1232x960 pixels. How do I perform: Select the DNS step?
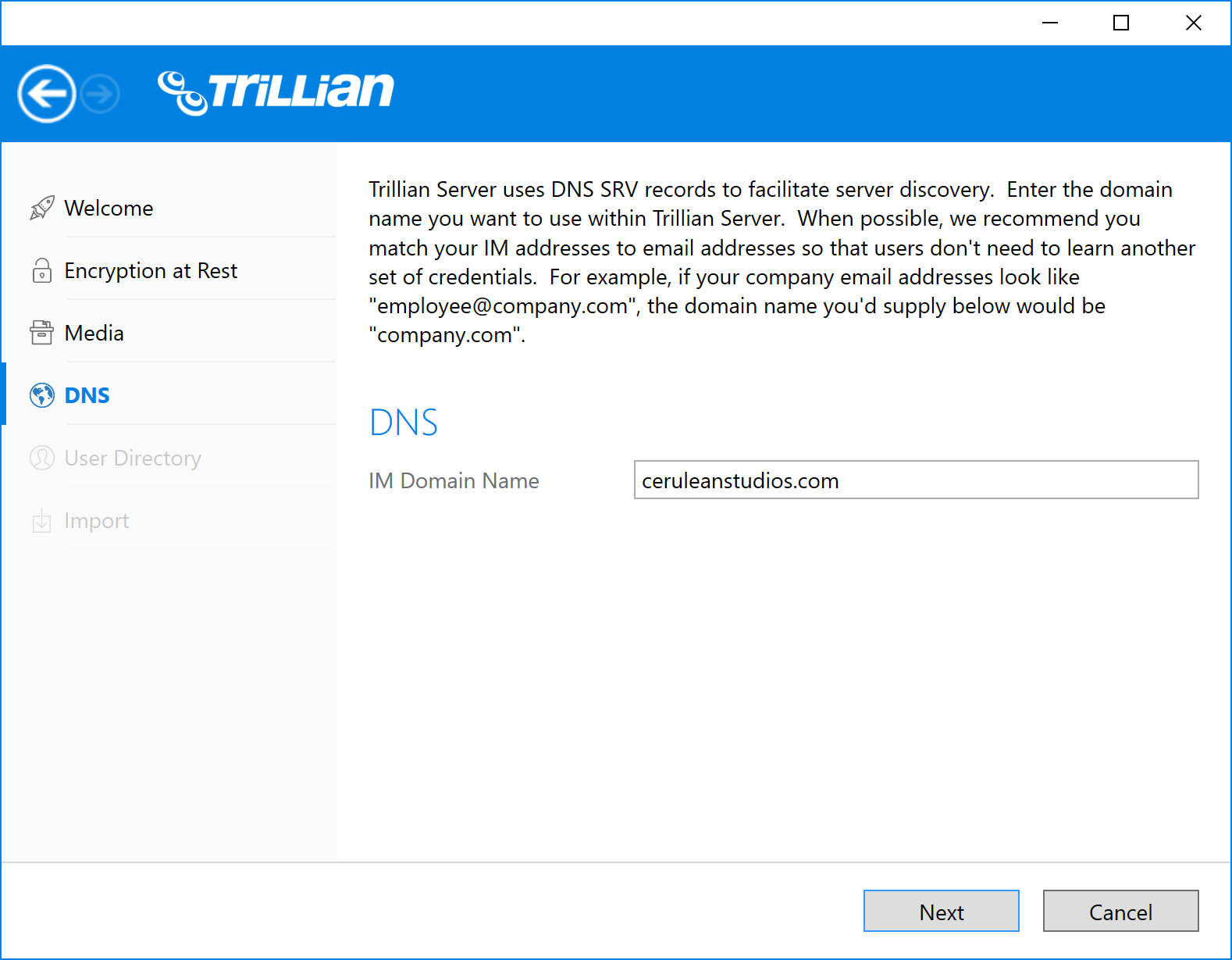tap(170, 395)
